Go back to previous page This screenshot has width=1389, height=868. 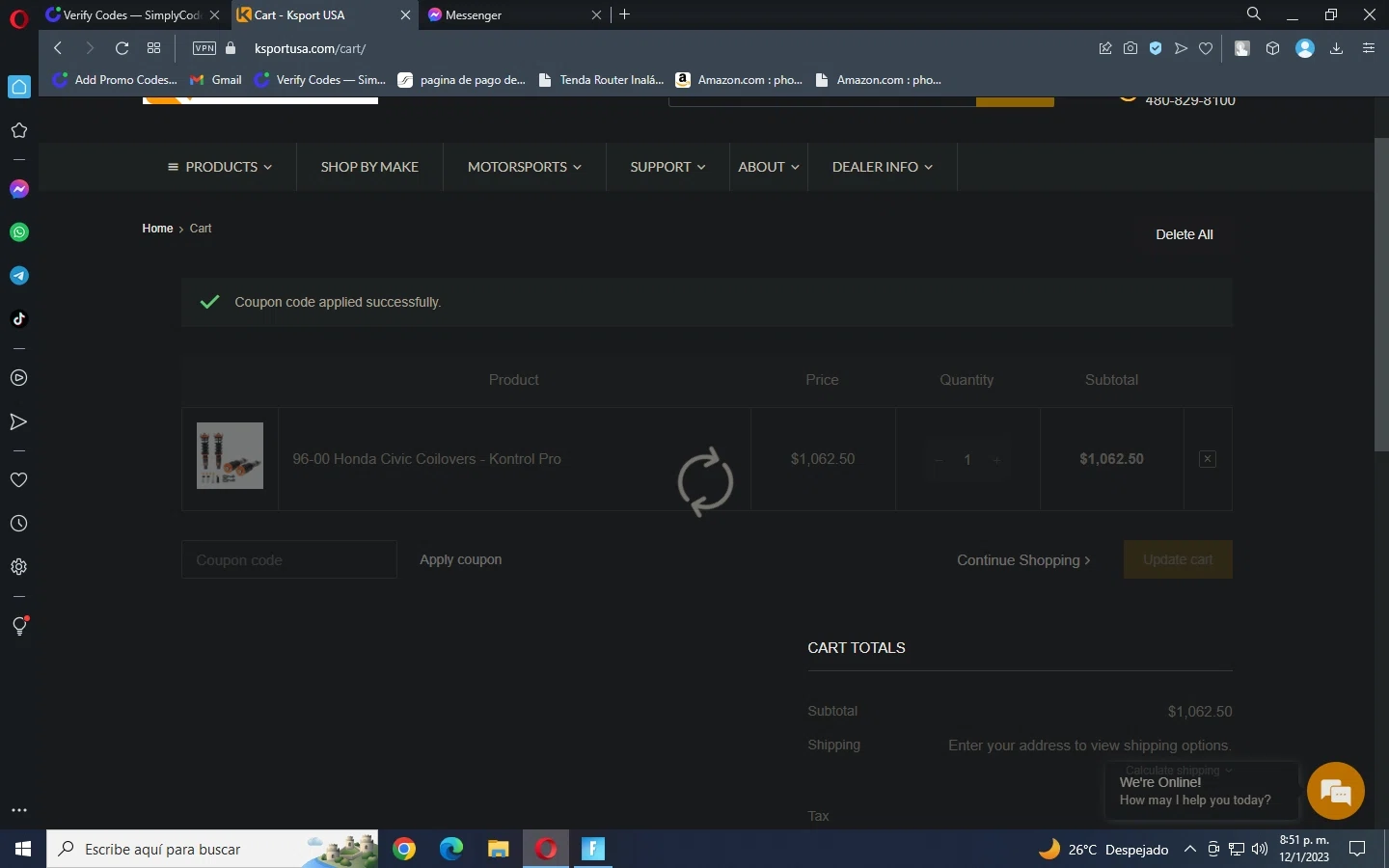pos(58,48)
